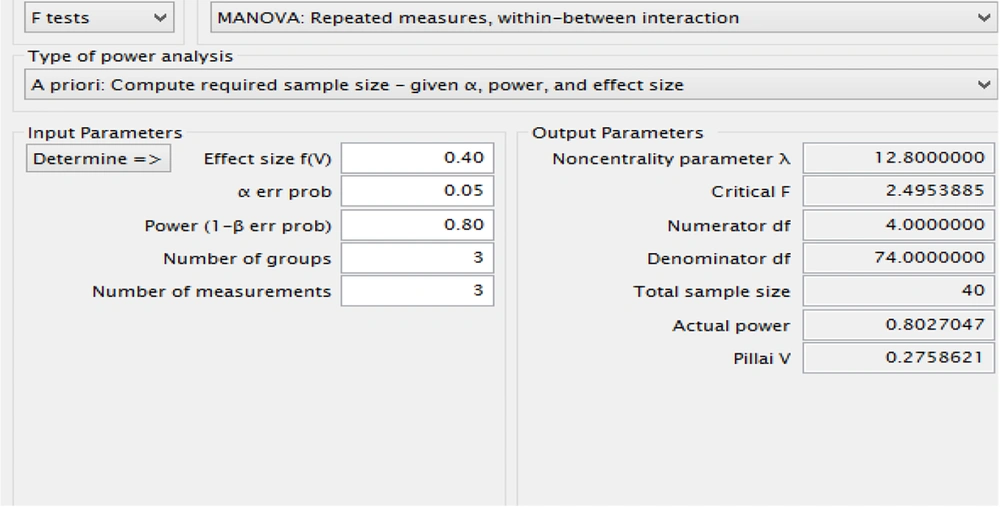Click the Denominator df output box
The height and width of the screenshot is (507, 1000).
pyautogui.click(x=900, y=258)
